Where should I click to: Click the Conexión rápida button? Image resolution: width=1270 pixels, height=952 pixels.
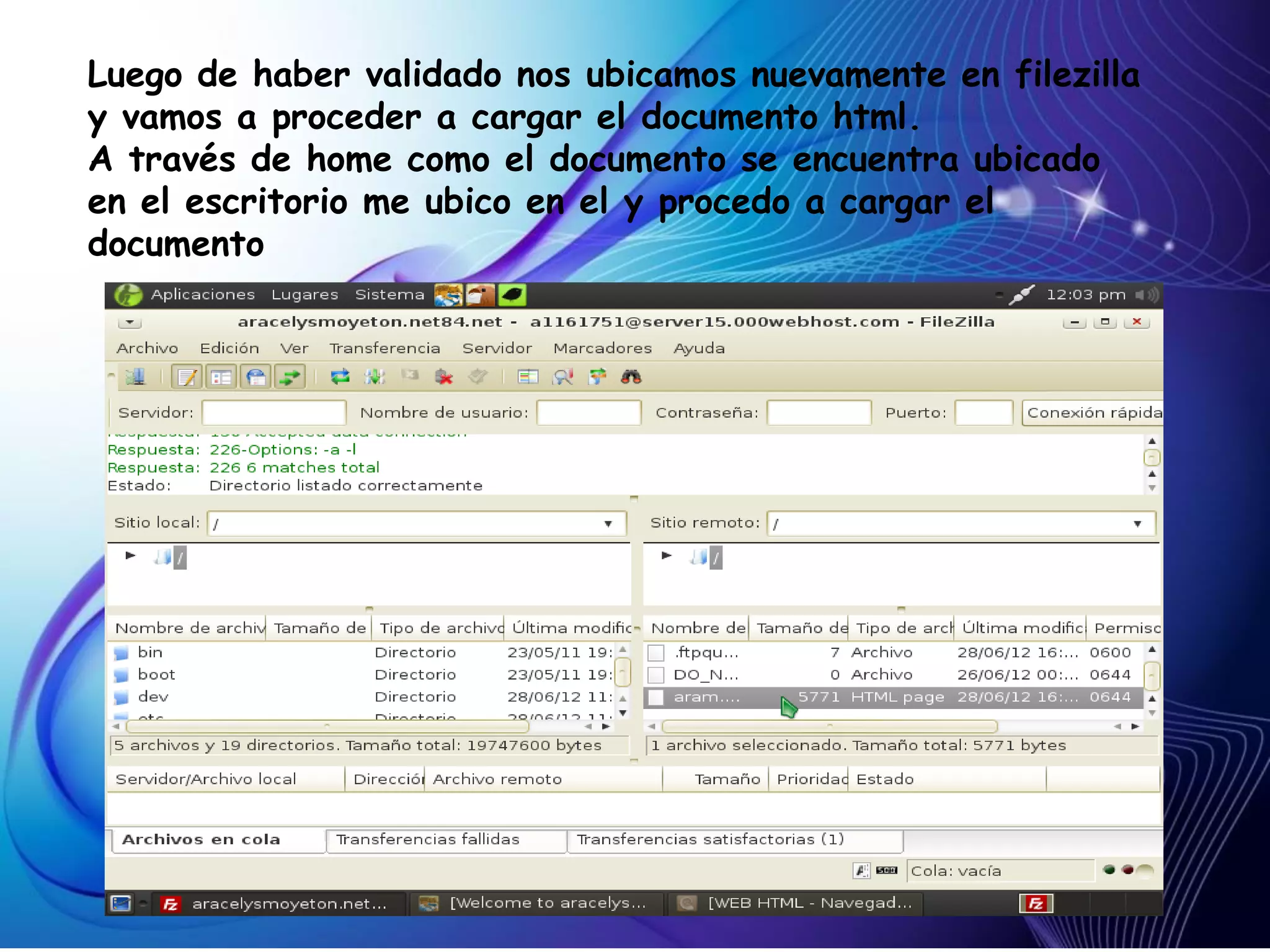tap(1093, 413)
